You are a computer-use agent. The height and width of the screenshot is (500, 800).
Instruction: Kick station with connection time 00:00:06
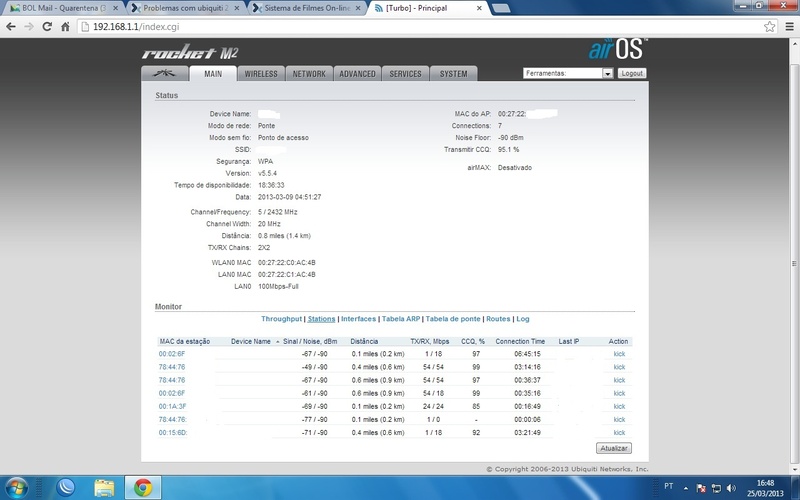pos(619,419)
